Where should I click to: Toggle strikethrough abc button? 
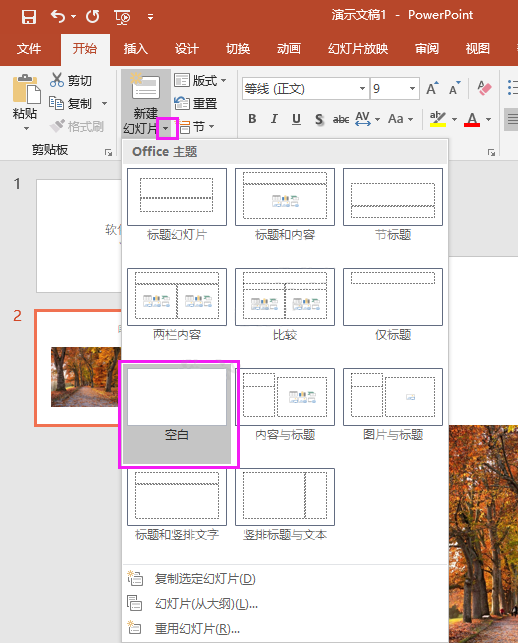pyautogui.click(x=340, y=119)
